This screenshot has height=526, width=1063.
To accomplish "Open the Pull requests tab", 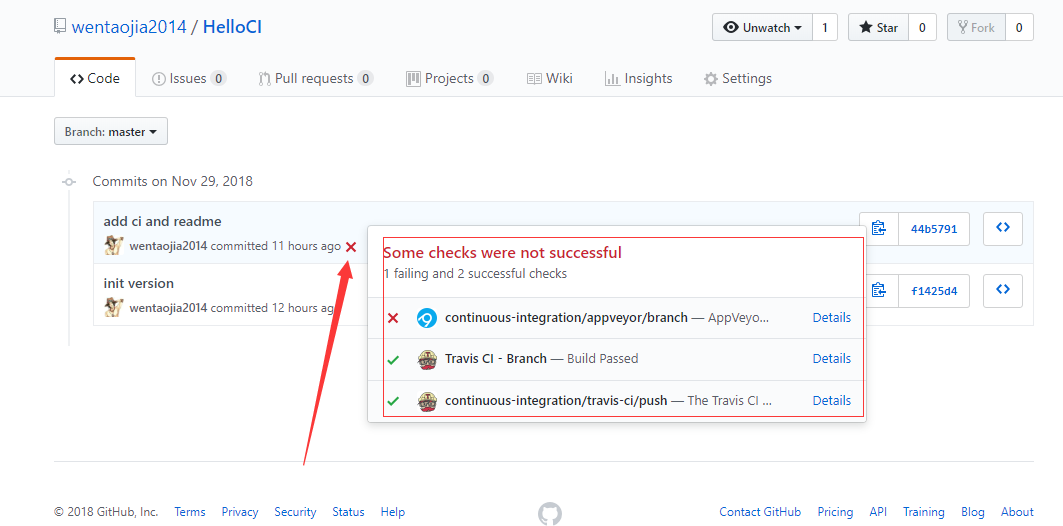I will [x=316, y=79].
